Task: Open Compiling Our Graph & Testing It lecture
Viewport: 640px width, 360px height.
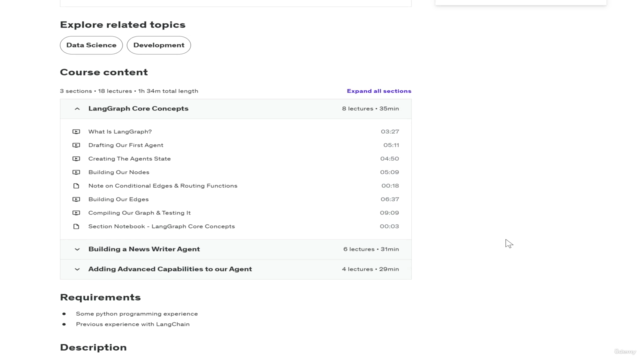Action: coord(140,213)
